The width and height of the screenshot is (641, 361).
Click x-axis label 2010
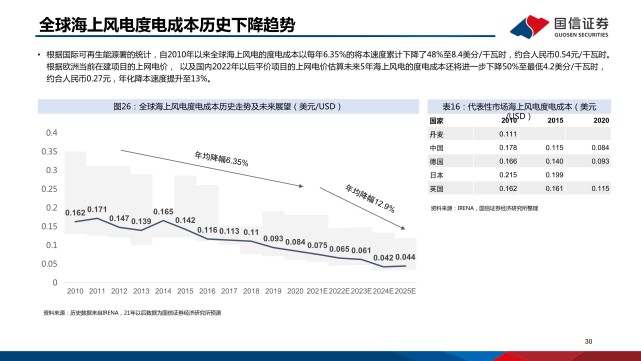pyautogui.click(x=75, y=291)
